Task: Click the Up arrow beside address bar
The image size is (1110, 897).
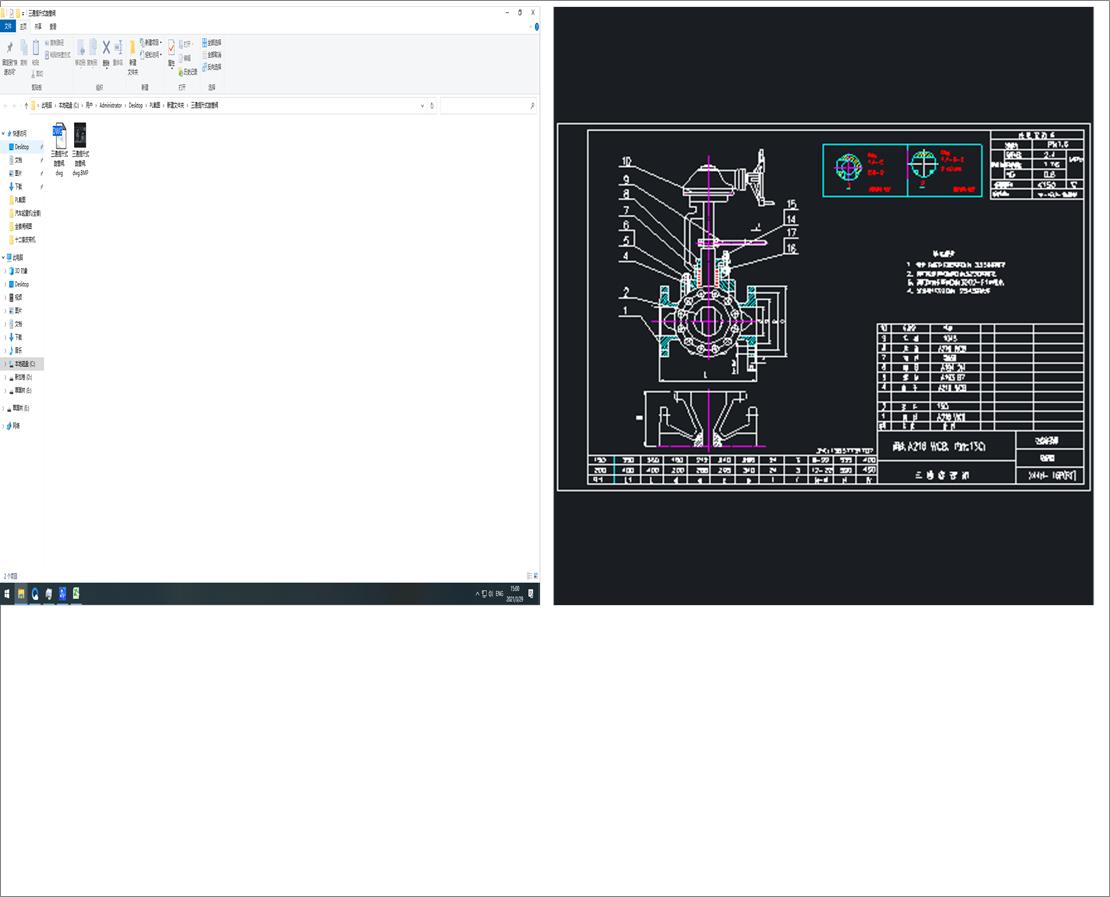Action: pos(26,105)
